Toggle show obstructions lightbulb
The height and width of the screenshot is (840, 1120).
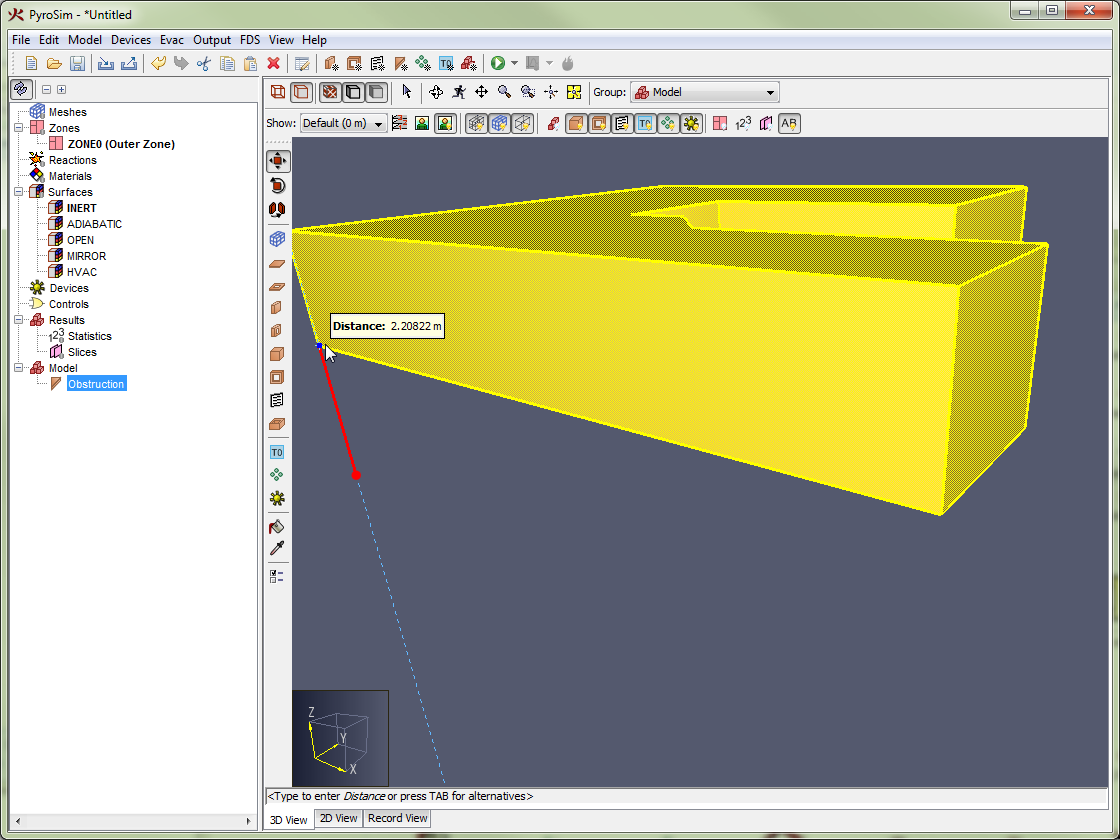point(576,124)
